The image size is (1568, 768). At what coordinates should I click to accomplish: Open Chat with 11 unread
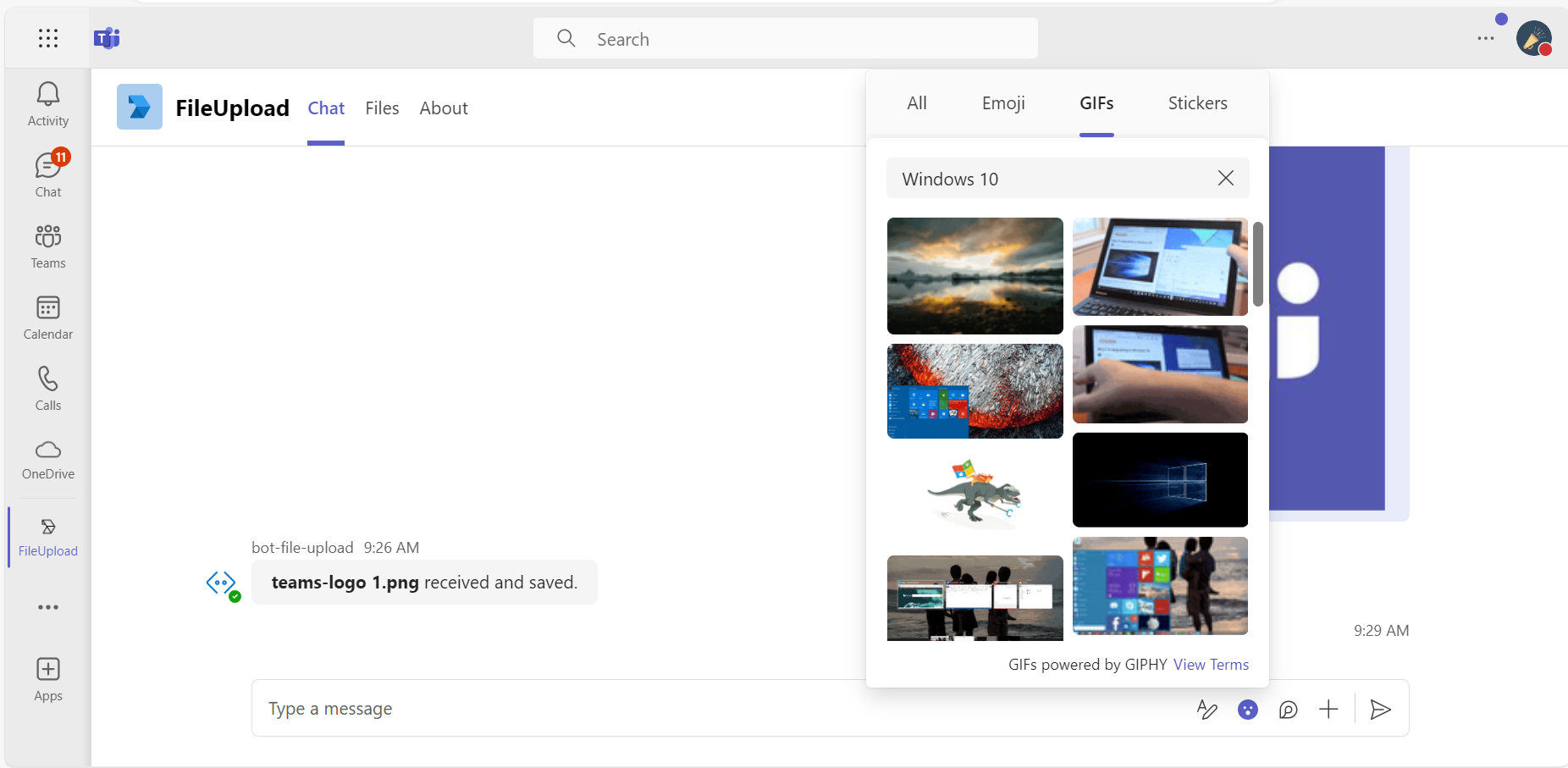tap(48, 174)
